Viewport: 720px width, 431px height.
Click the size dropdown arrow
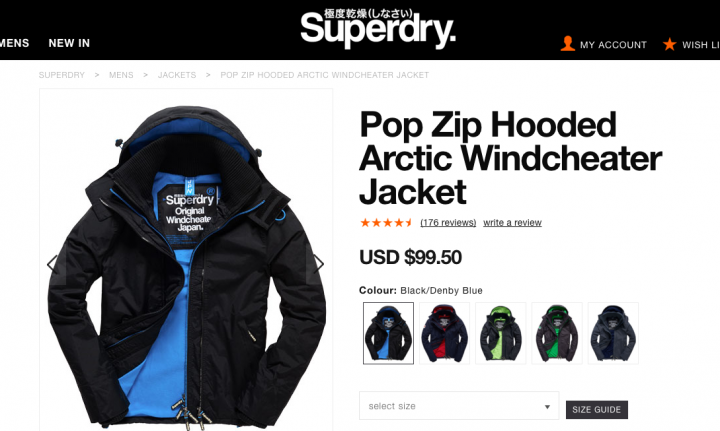click(547, 407)
